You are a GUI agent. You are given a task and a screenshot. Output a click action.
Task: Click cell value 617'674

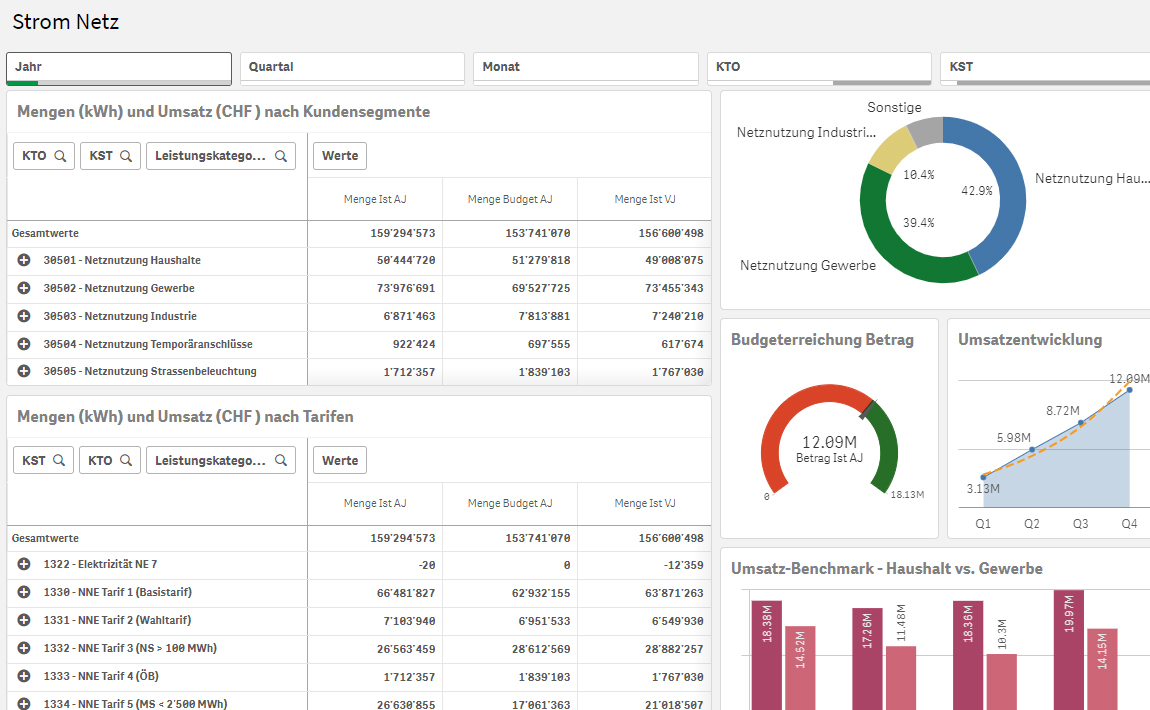coord(682,344)
